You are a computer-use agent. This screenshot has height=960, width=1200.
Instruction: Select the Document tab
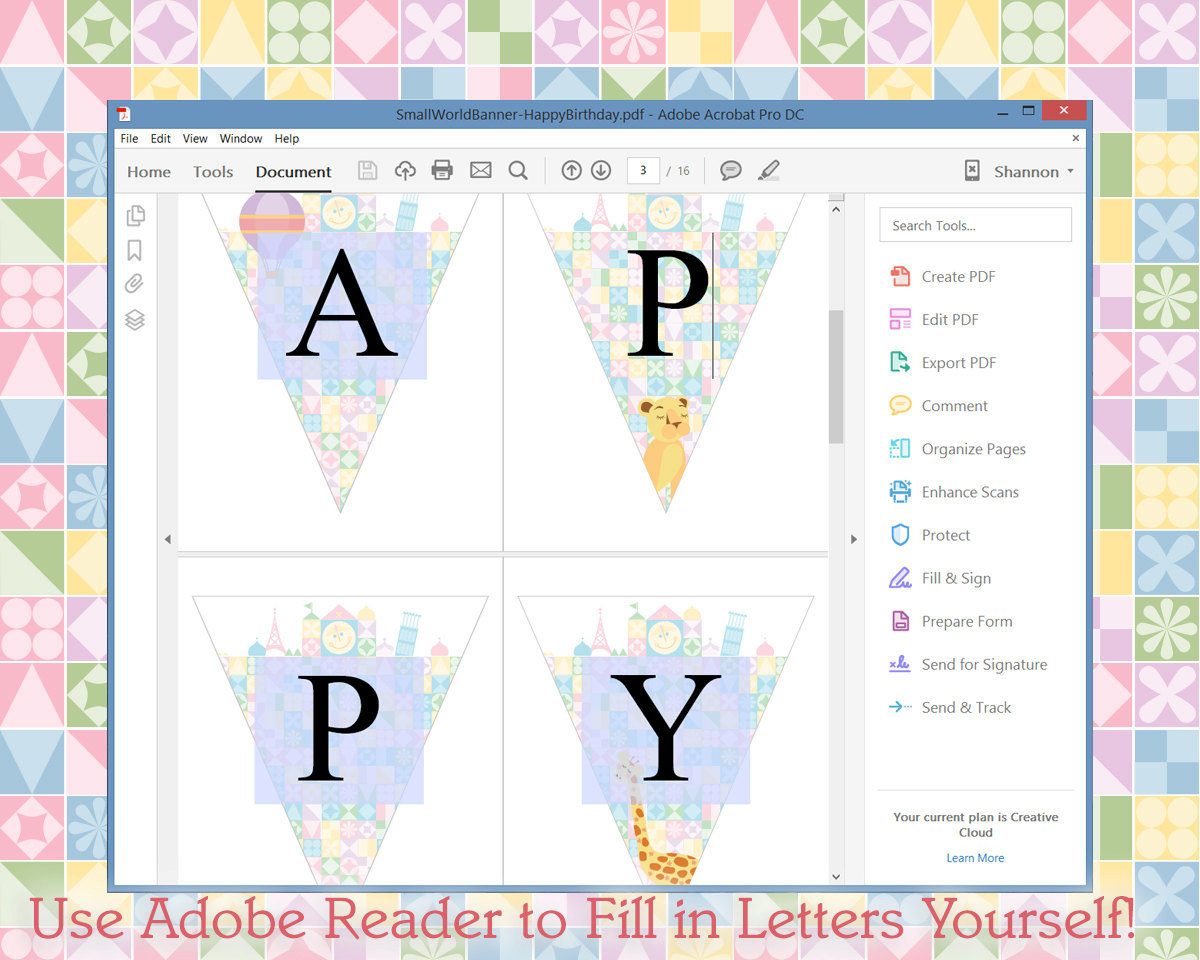coord(293,172)
